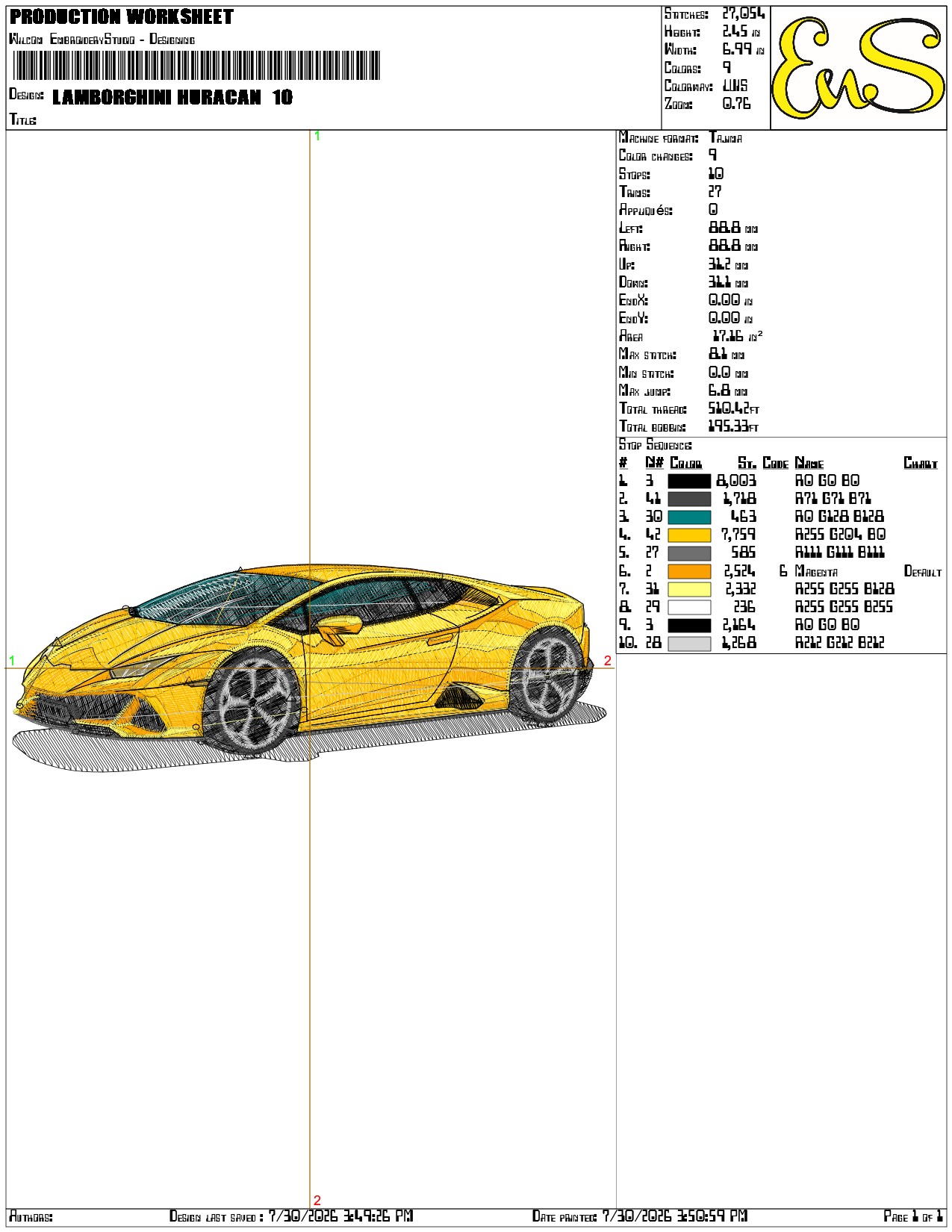Click the Name column header
952x1232 pixels.
tap(809, 463)
